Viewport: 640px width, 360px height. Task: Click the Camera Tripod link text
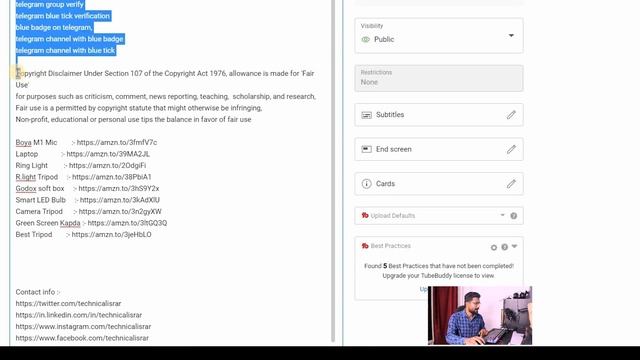click(x=120, y=211)
